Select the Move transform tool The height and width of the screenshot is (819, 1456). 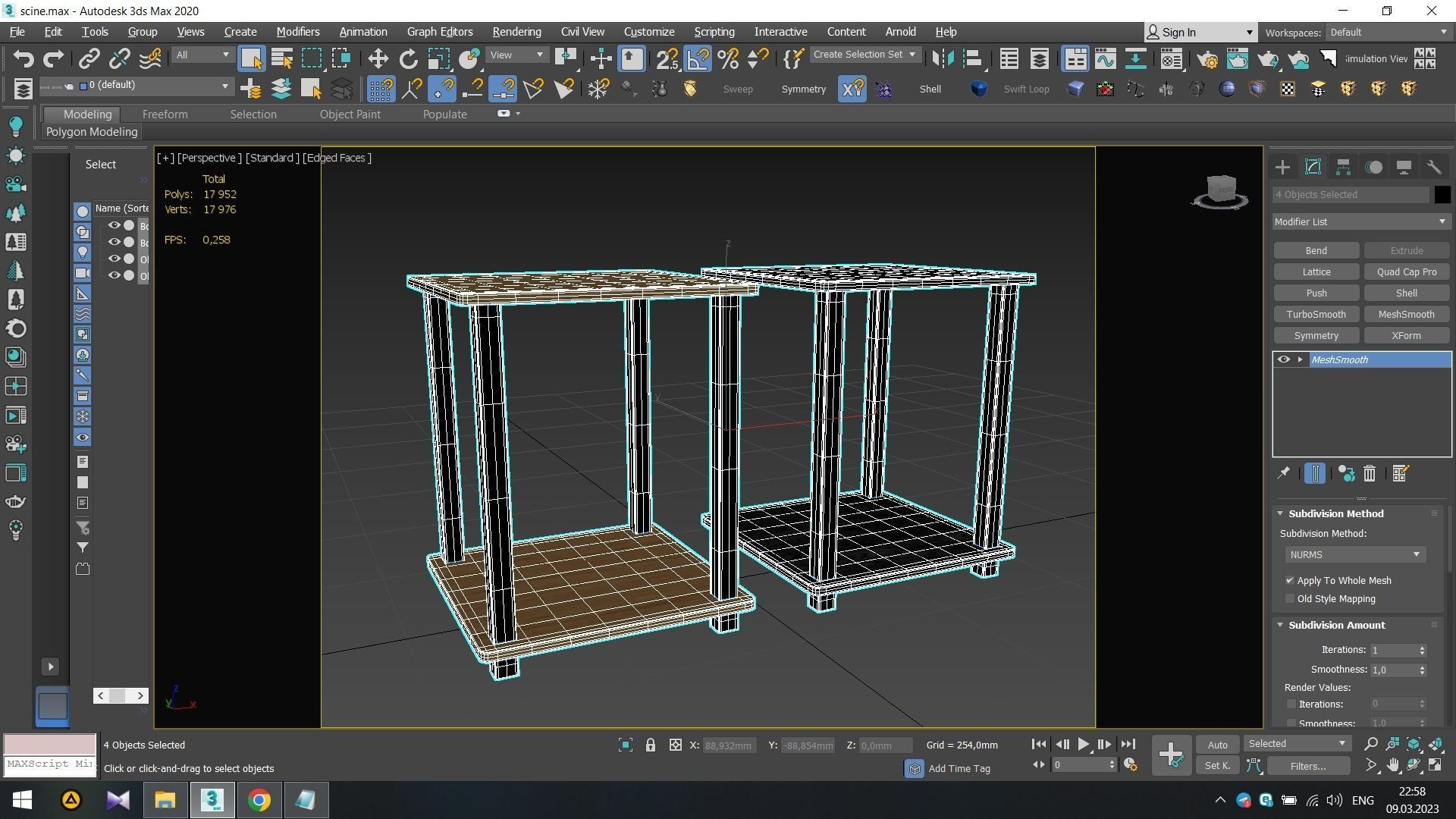377,59
